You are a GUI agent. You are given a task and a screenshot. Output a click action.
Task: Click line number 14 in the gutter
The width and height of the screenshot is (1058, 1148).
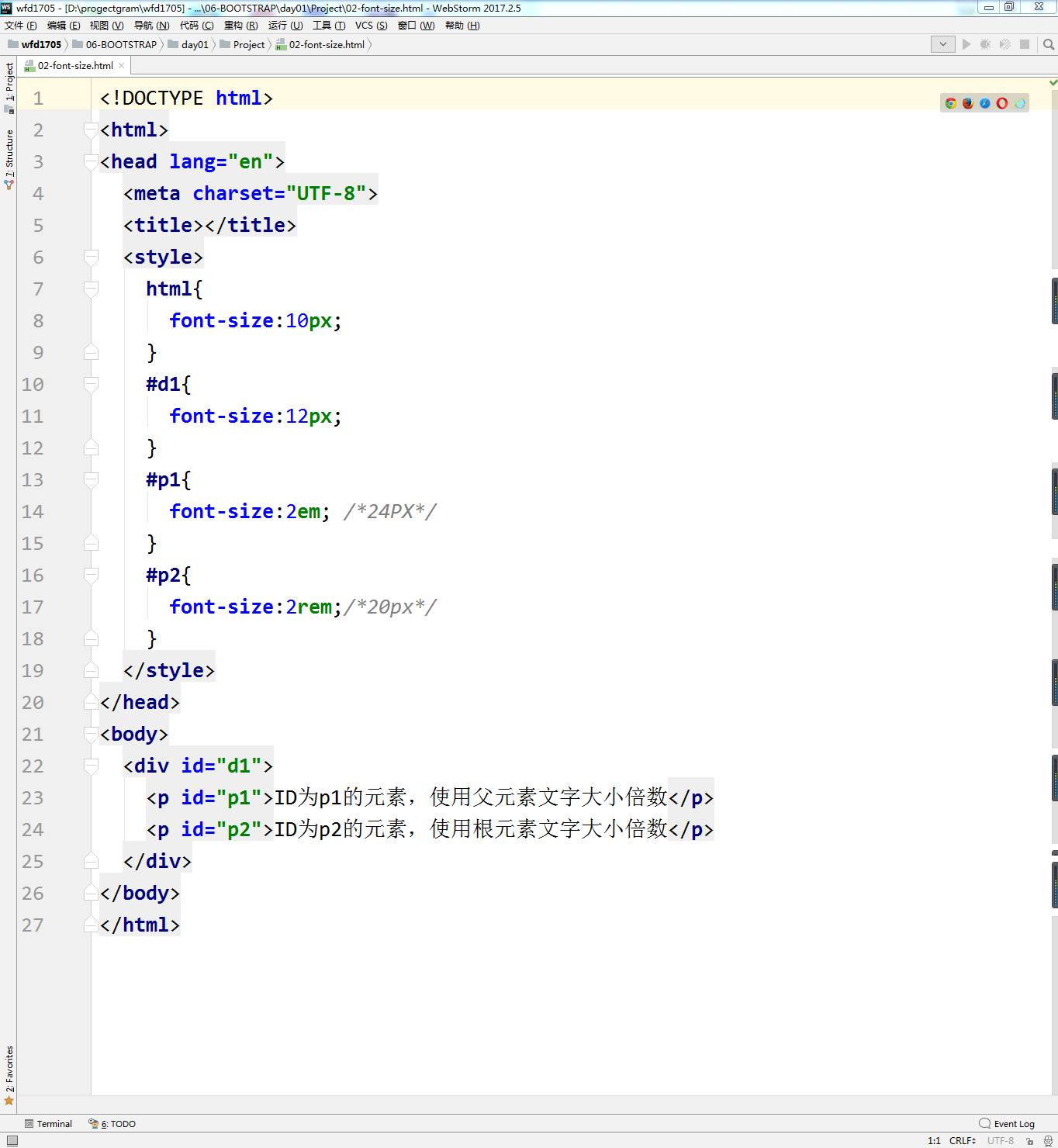(33, 512)
